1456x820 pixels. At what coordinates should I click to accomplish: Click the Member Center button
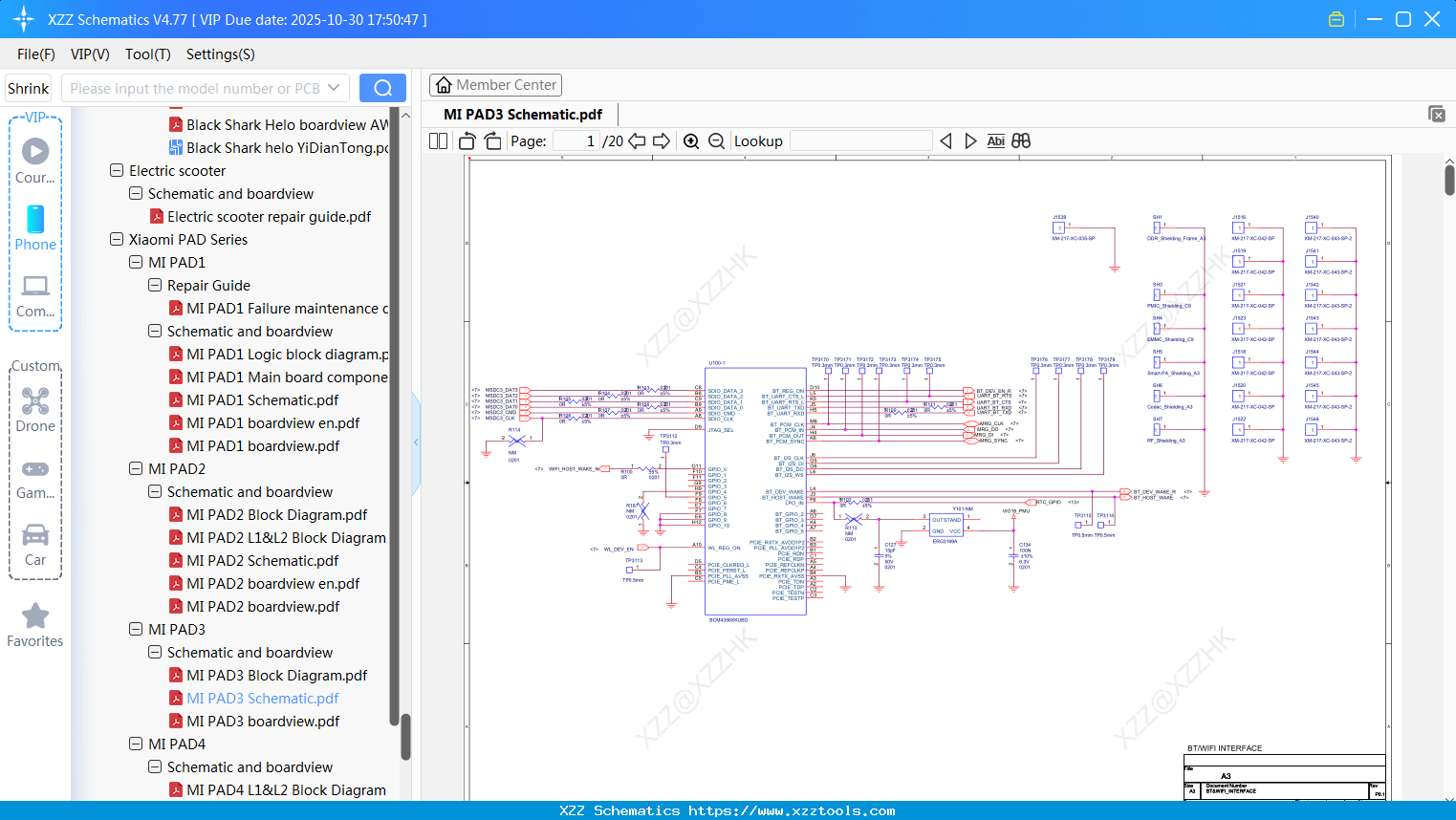point(495,85)
